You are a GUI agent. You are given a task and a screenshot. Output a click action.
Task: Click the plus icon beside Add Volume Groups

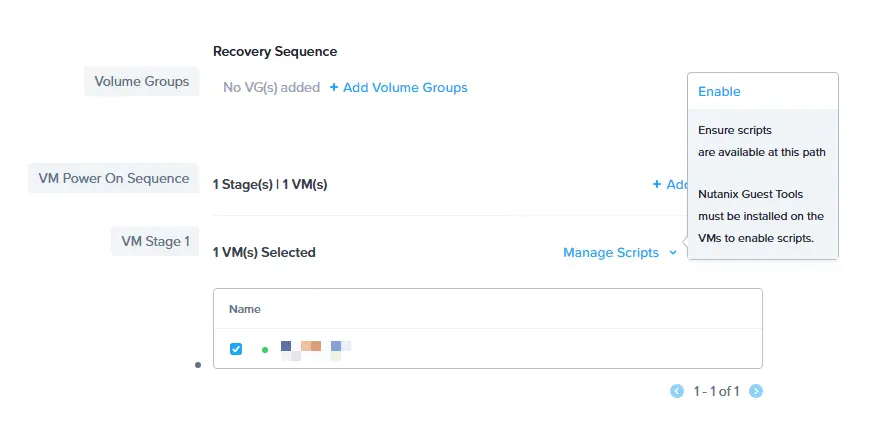tap(334, 87)
